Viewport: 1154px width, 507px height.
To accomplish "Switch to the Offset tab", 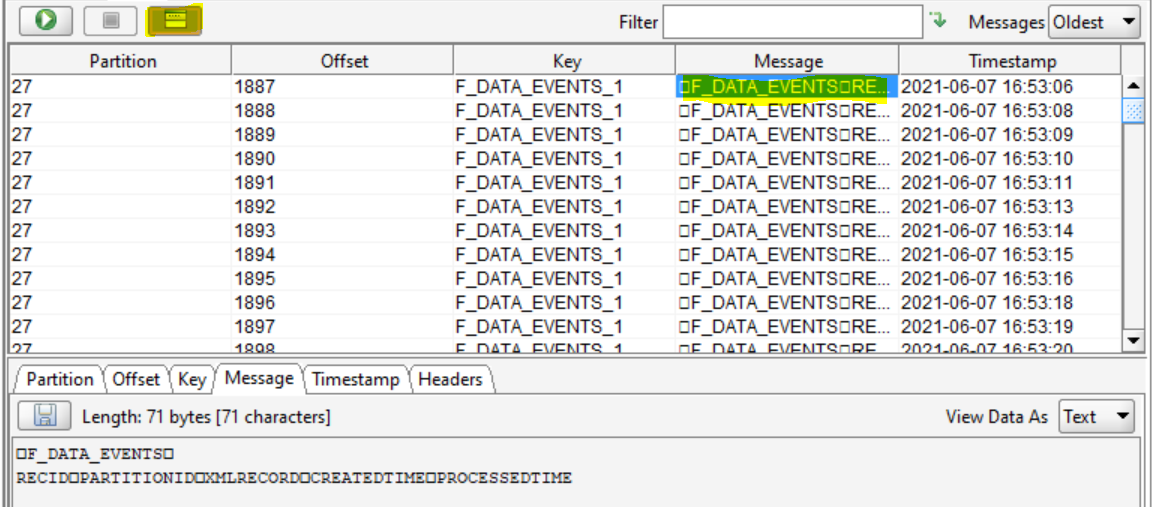I will coord(136,379).
